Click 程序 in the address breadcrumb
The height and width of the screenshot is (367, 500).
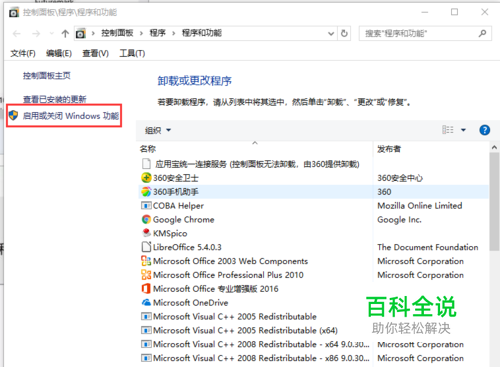click(158, 33)
